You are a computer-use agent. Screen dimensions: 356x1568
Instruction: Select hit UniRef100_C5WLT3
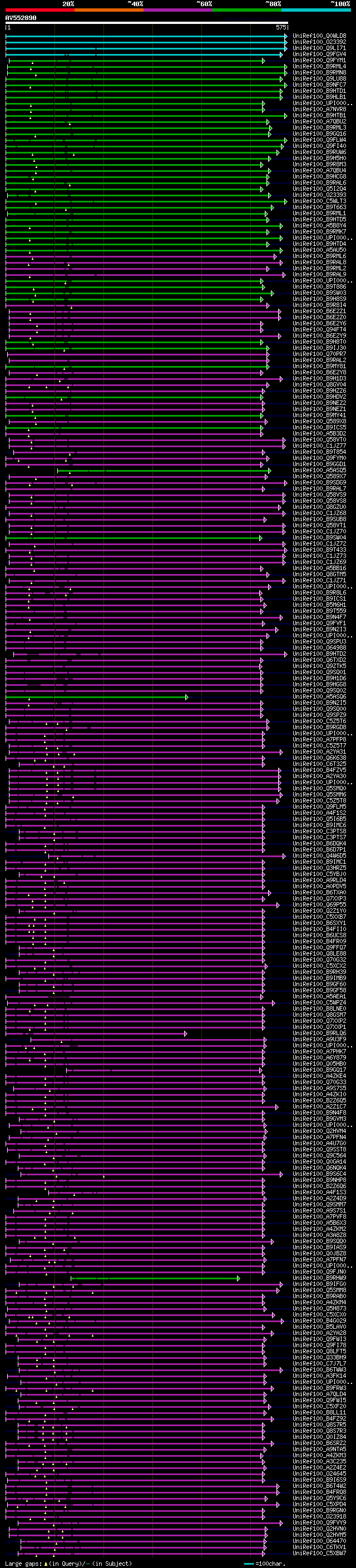[319, 201]
